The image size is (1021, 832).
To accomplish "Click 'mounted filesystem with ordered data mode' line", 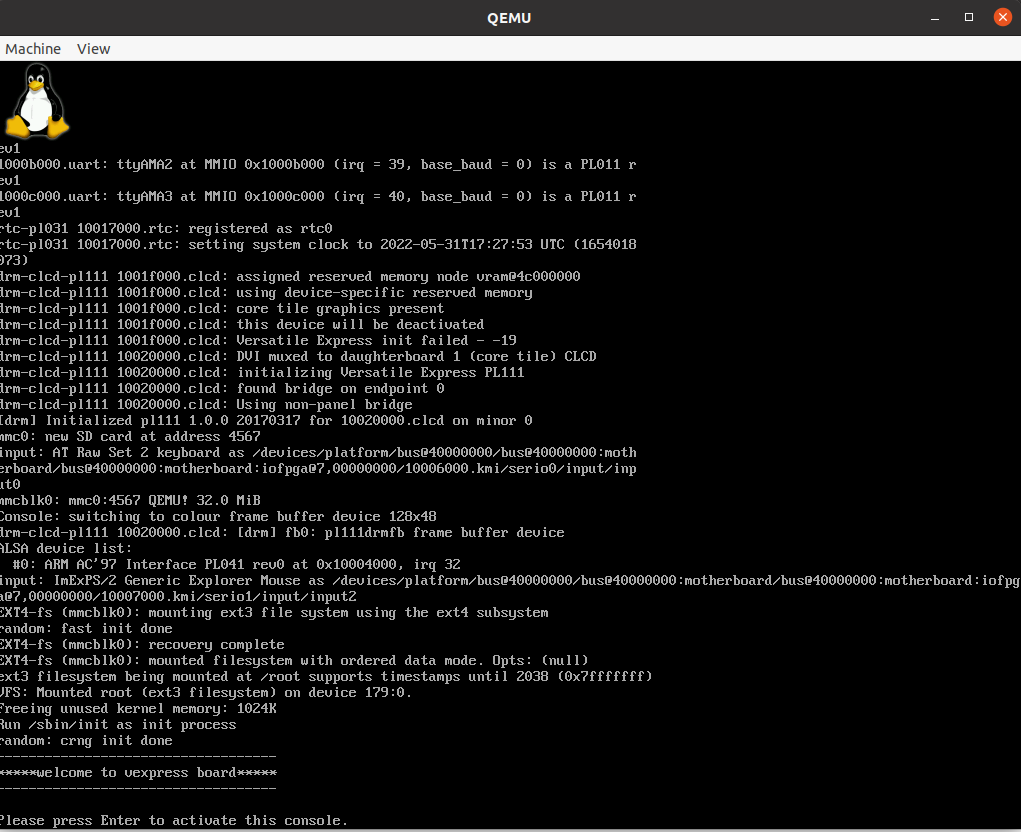I will (294, 661).
